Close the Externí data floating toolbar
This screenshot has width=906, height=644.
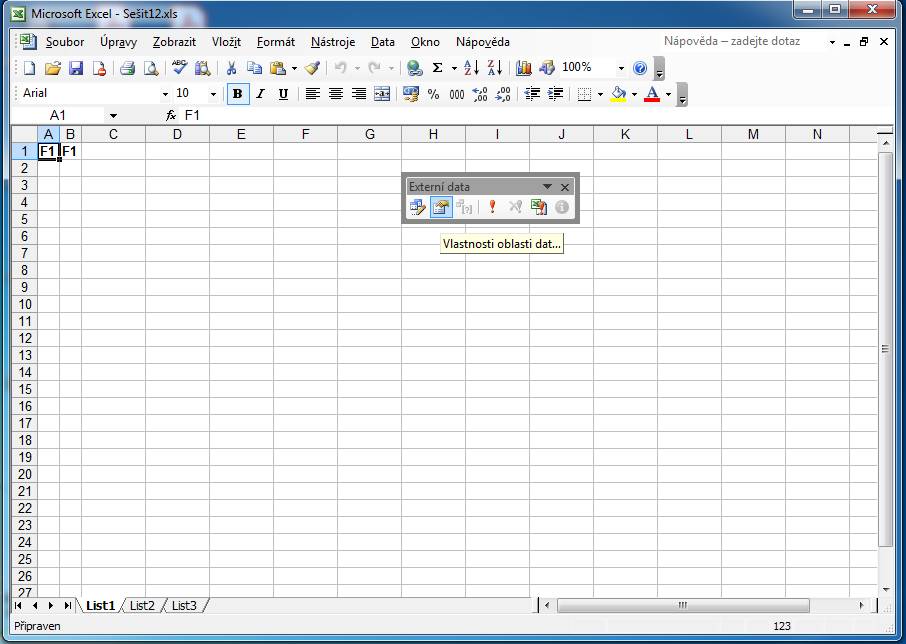click(565, 187)
